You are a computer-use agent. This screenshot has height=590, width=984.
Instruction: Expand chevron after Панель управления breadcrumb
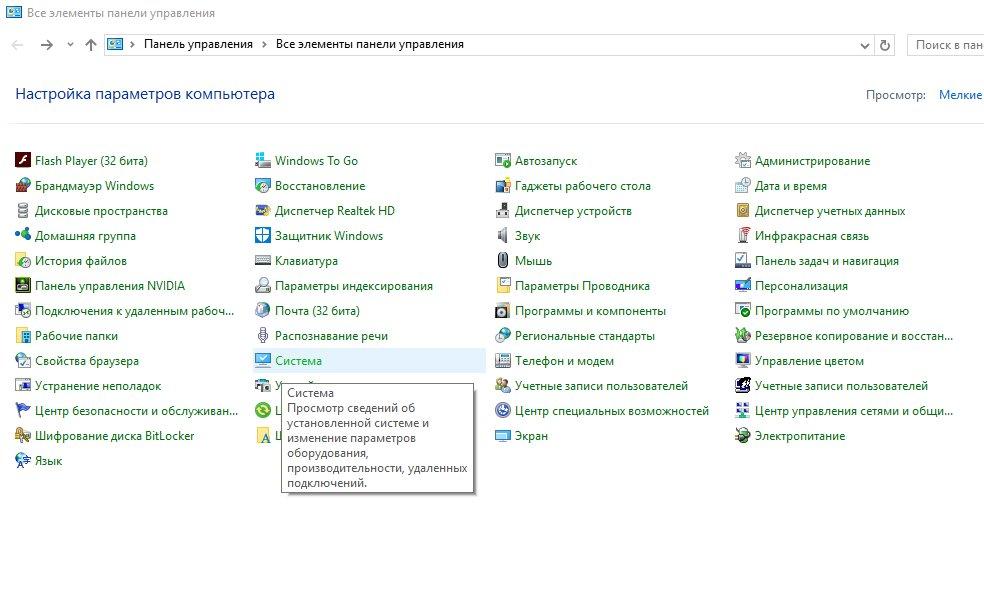coord(264,45)
